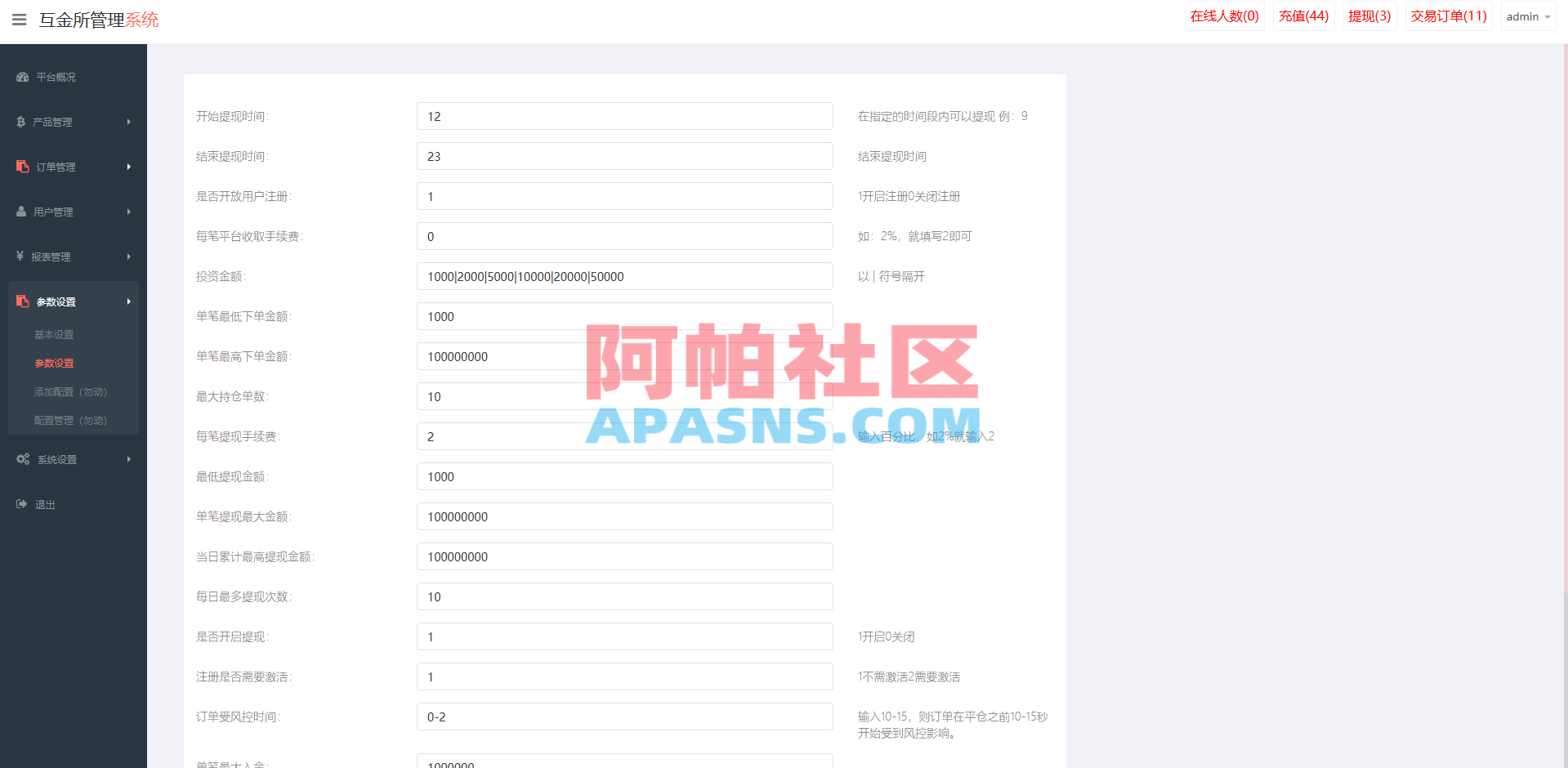Expand the 报表管理 menu chevron

pyautogui.click(x=128, y=256)
